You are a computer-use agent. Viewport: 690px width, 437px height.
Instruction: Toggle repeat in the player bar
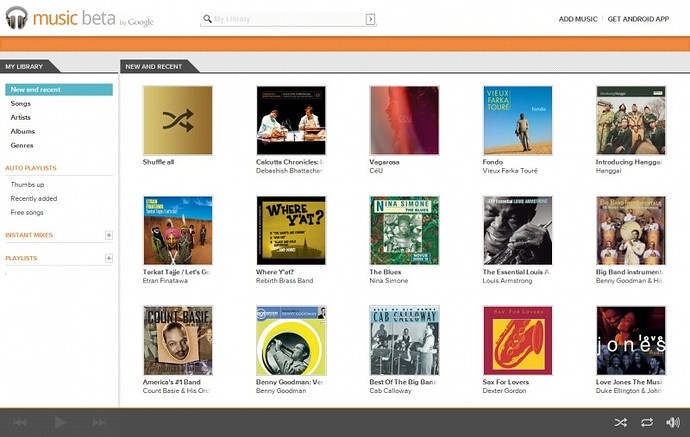click(x=647, y=422)
